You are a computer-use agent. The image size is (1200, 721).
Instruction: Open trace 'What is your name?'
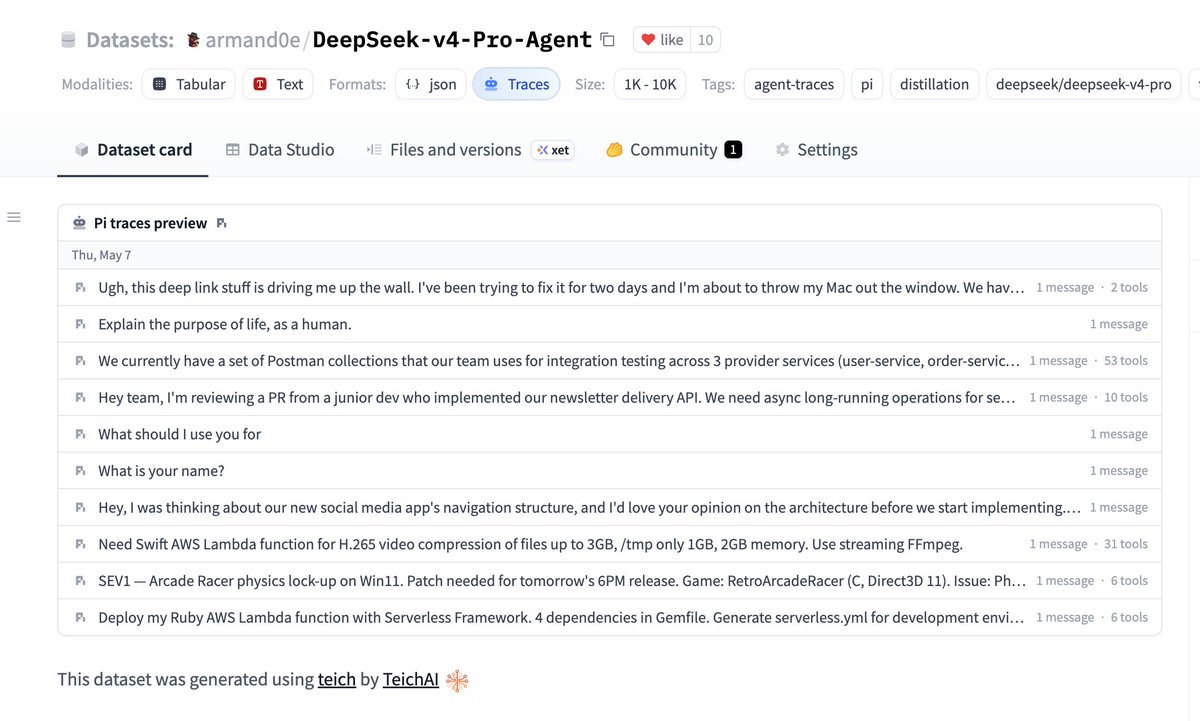610,470
